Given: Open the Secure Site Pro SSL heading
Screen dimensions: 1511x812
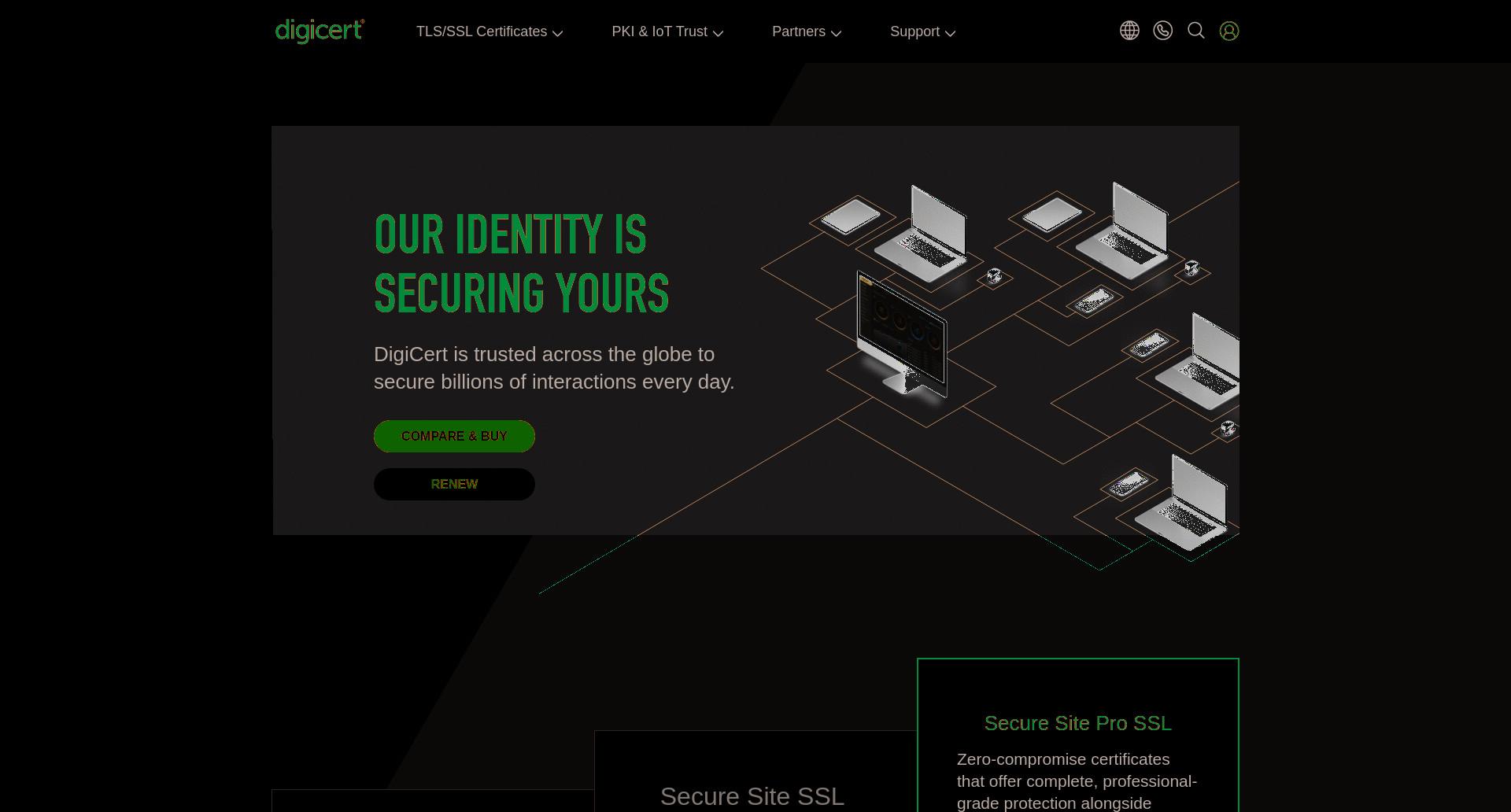Looking at the screenshot, I should [1077, 723].
